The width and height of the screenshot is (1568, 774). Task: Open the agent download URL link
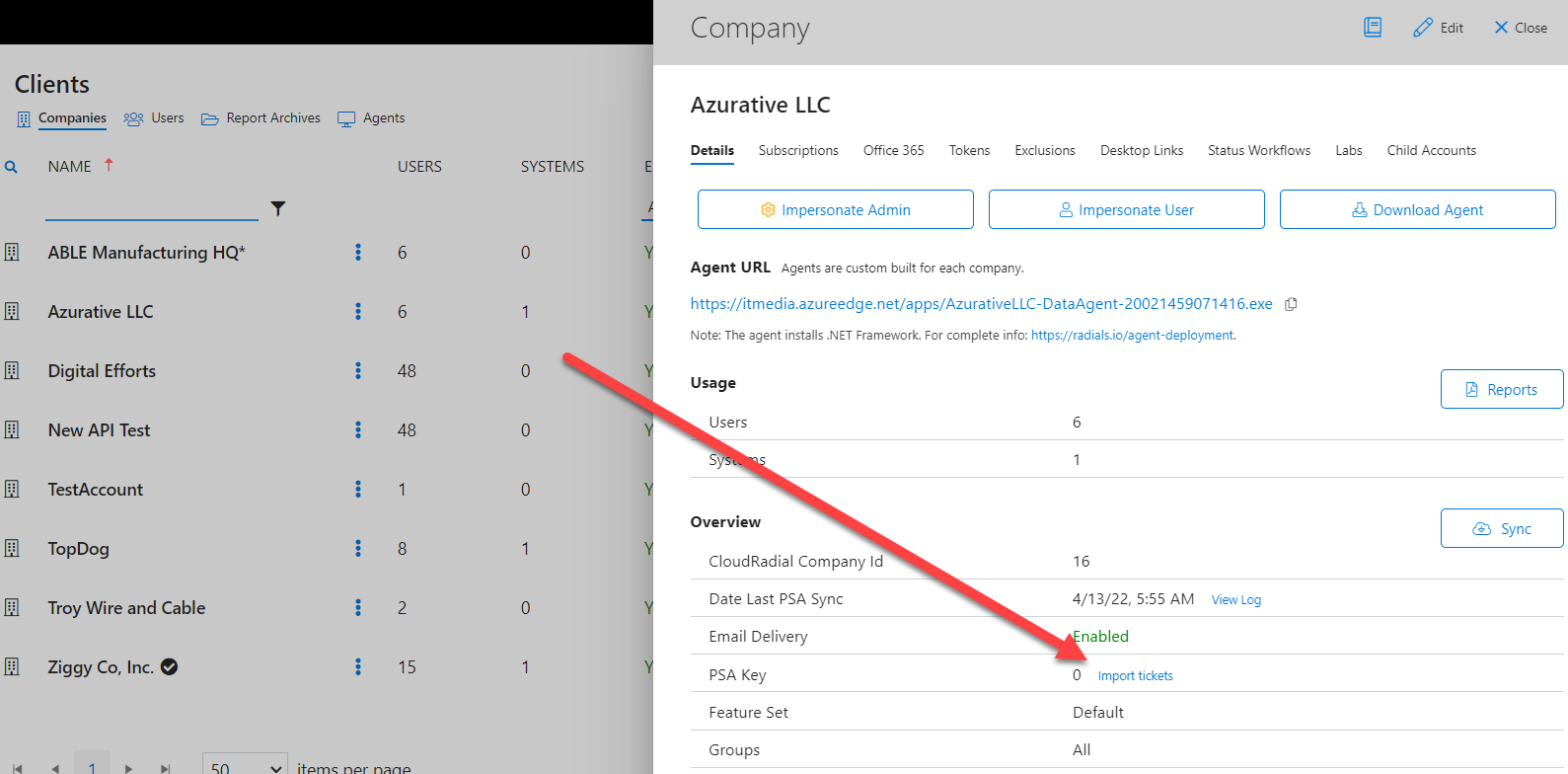(982, 304)
